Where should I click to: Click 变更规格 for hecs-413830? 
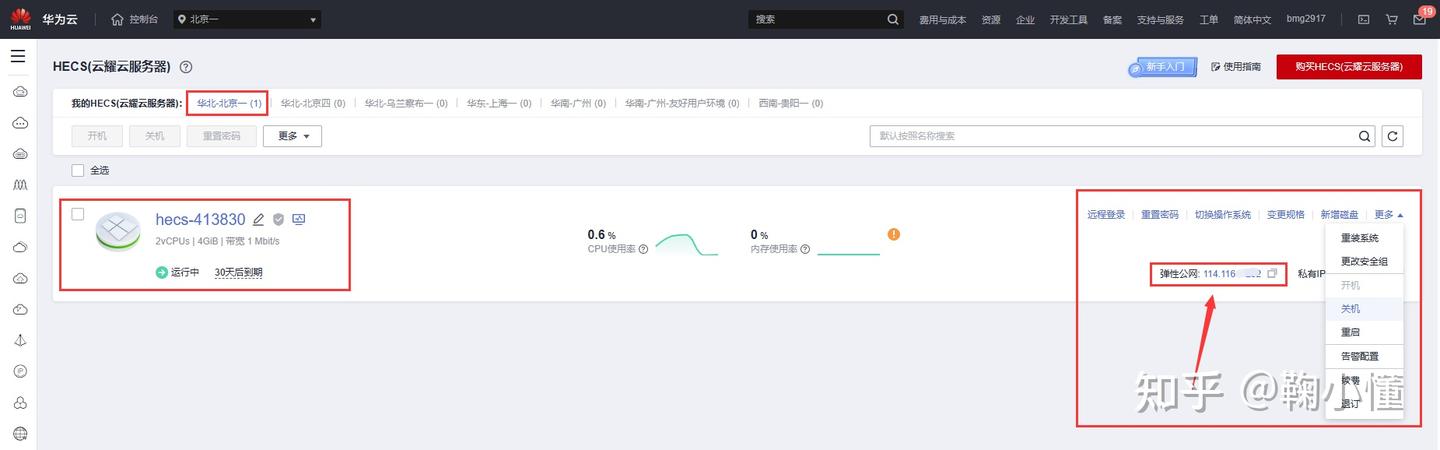coord(1286,214)
